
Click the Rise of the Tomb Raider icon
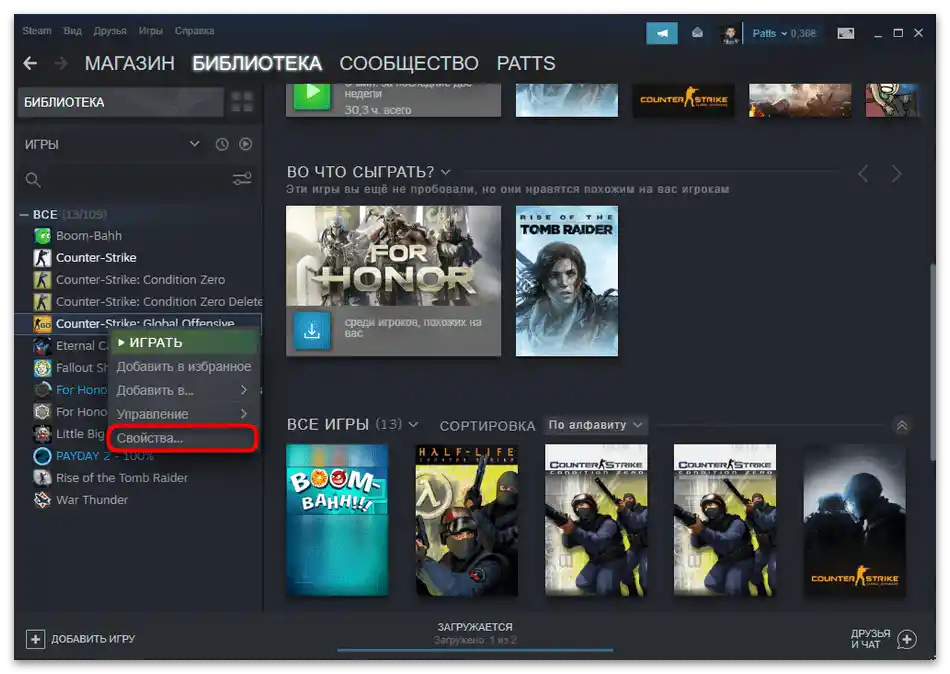point(42,478)
